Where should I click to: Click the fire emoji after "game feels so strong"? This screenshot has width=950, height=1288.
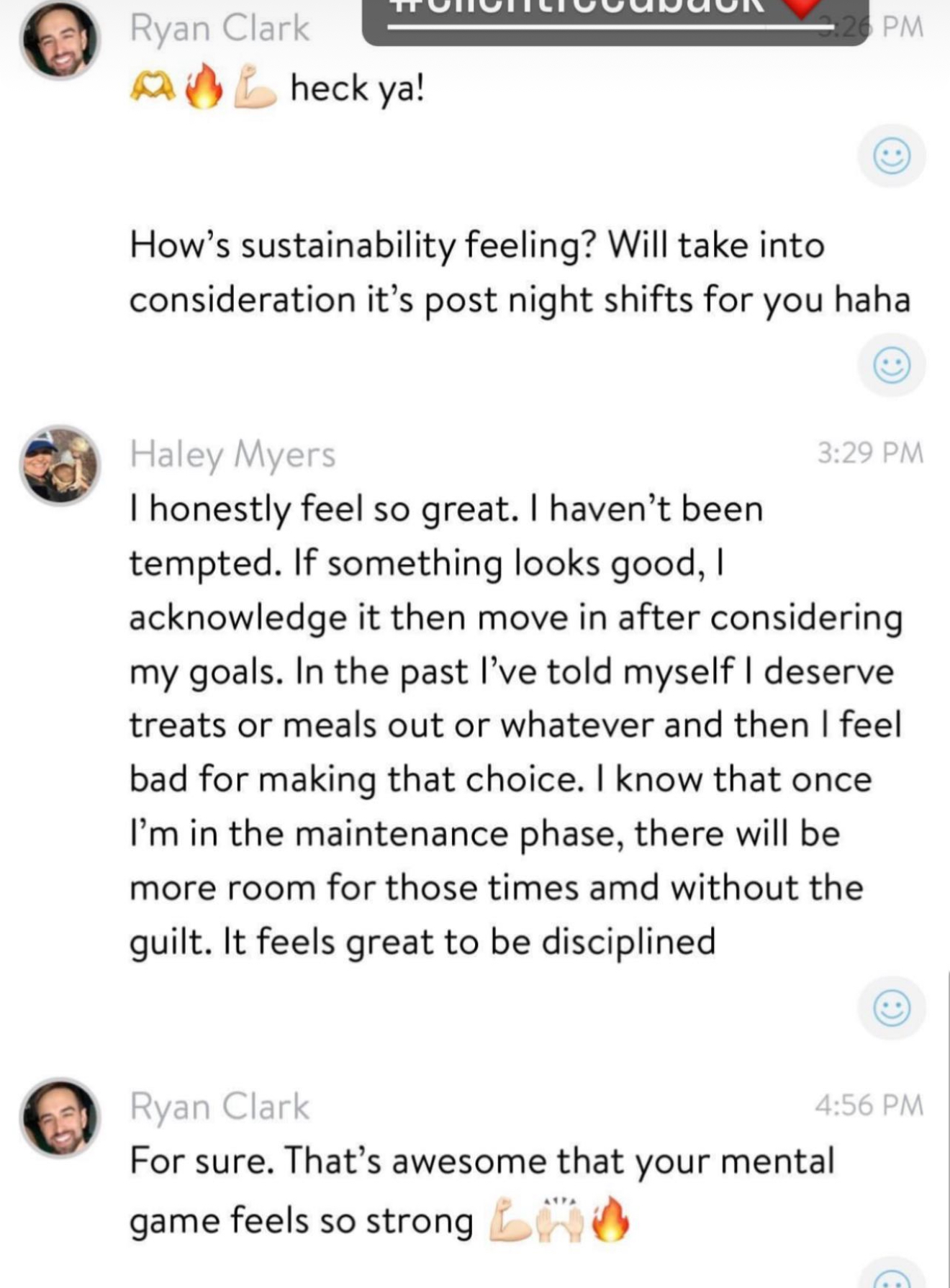[x=610, y=1220]
